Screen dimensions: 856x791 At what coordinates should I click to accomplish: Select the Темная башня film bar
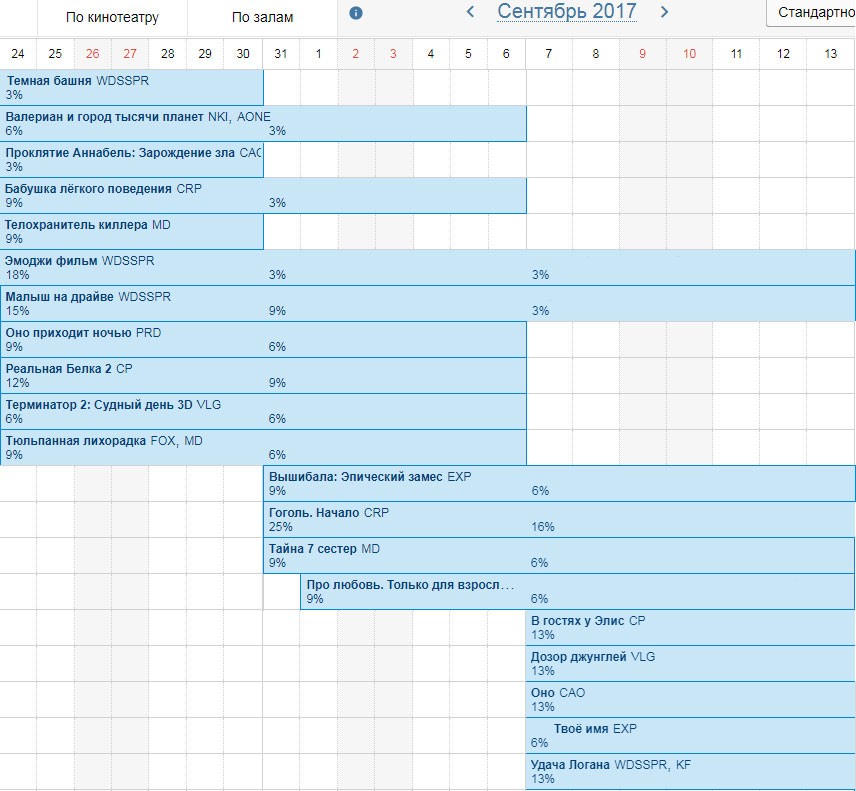132,87
